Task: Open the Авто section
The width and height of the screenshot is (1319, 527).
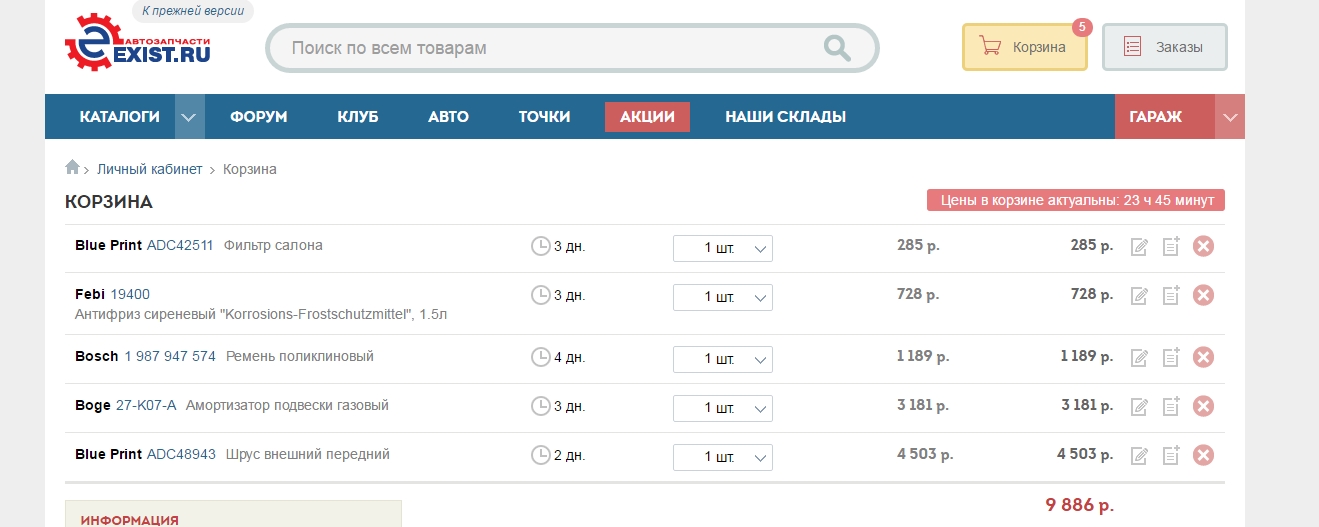Action: [x=448, y=117]
